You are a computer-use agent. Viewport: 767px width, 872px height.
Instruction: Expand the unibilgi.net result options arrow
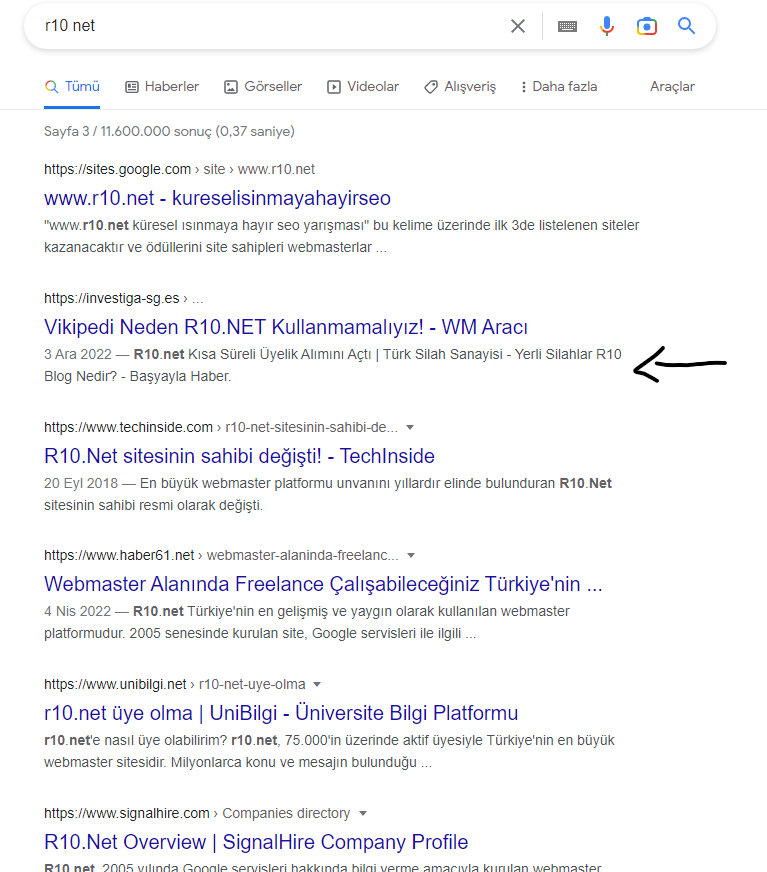click(317, 685)
